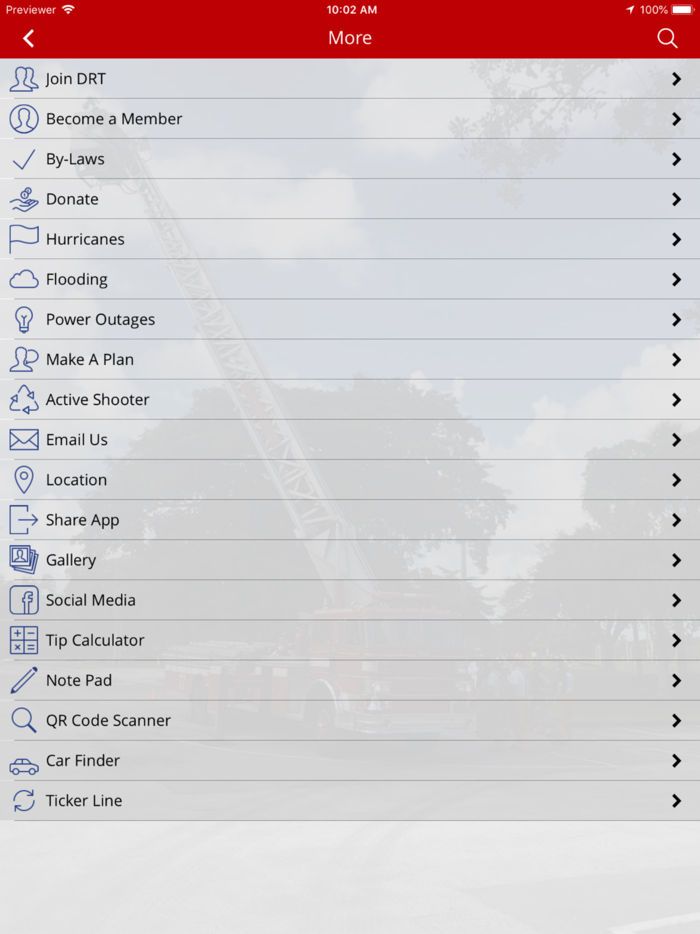
Task: Open the Active Shooter menu item
Action: tap(97, 400)
